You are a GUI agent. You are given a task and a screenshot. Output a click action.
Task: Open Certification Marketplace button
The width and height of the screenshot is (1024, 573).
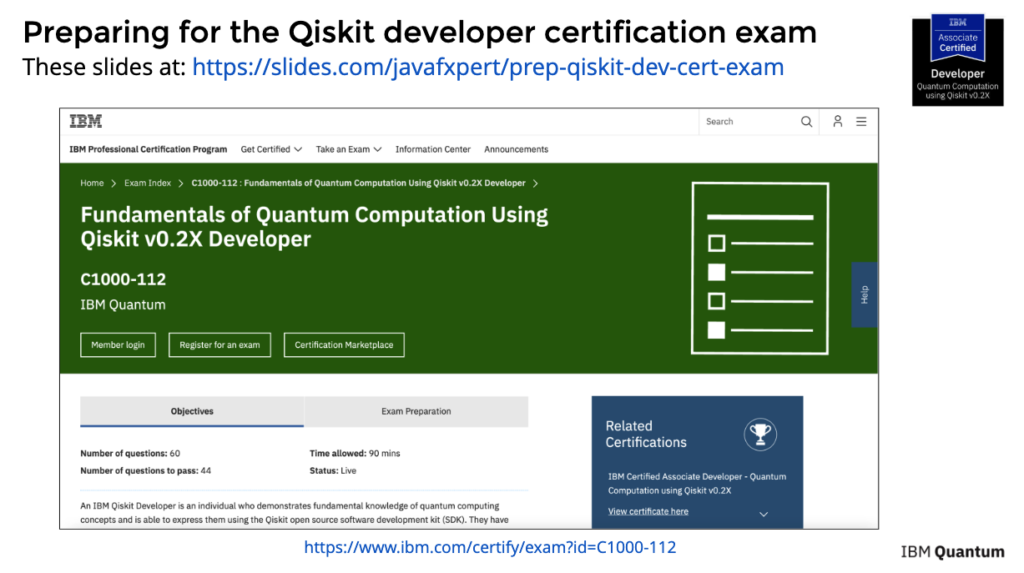coord(344,345)
